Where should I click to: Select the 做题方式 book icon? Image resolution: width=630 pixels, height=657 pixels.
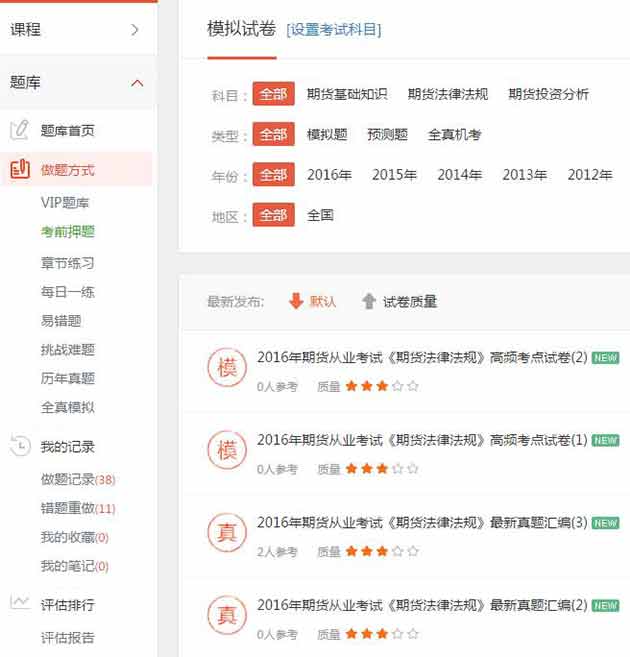[19, 169]
